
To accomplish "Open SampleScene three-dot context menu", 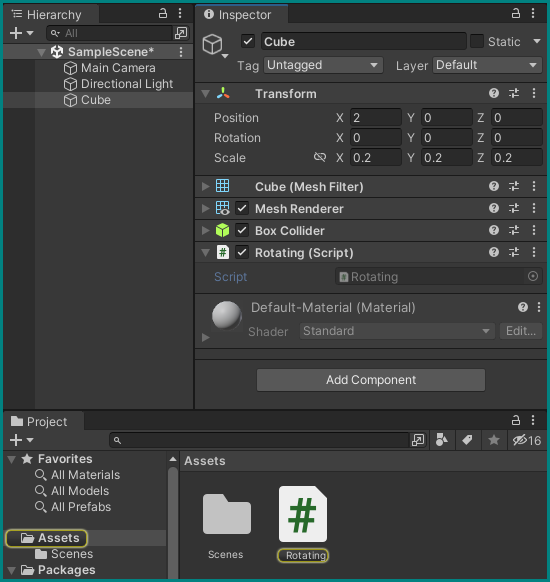I will coord(181,52).
